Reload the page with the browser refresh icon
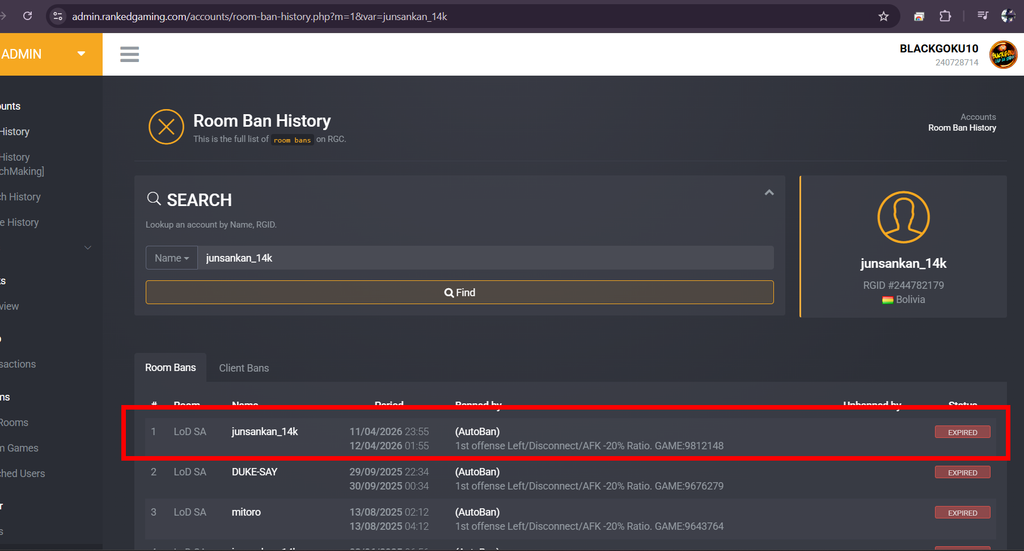 (x=27, y=16)
